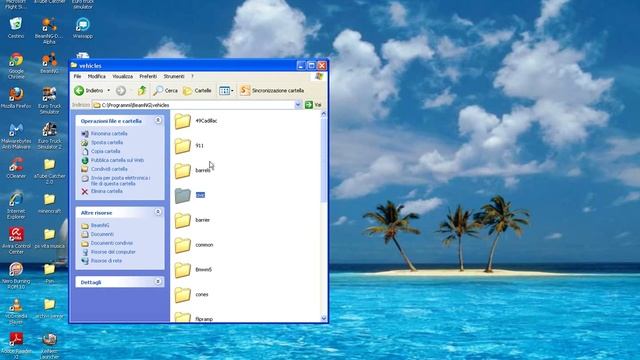This screenshot has height=360, width=640.
Task: Open the minecraft desktop folder
Action: (49, 203)
